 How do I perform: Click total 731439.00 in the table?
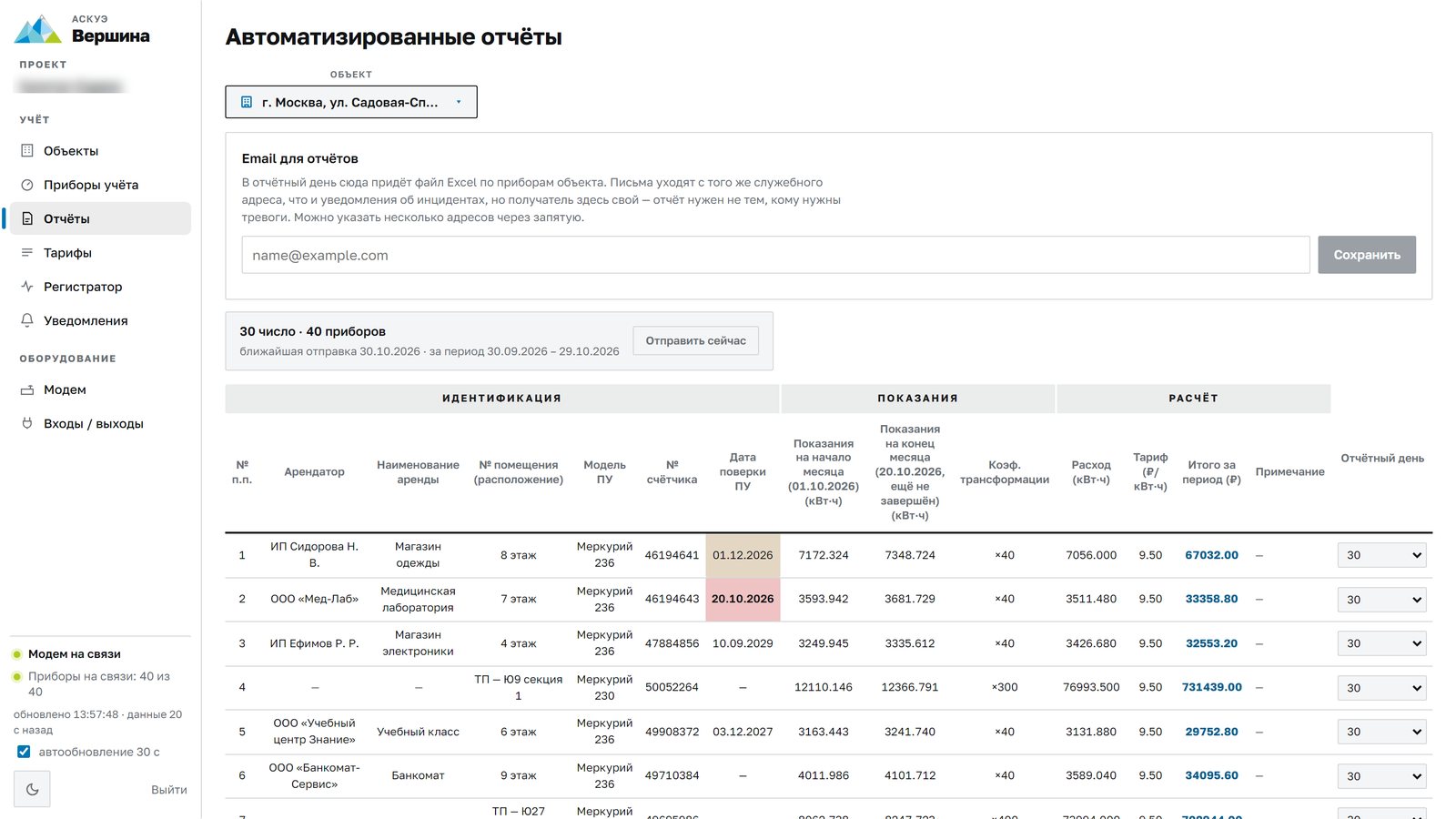[x=1211, y=687]
